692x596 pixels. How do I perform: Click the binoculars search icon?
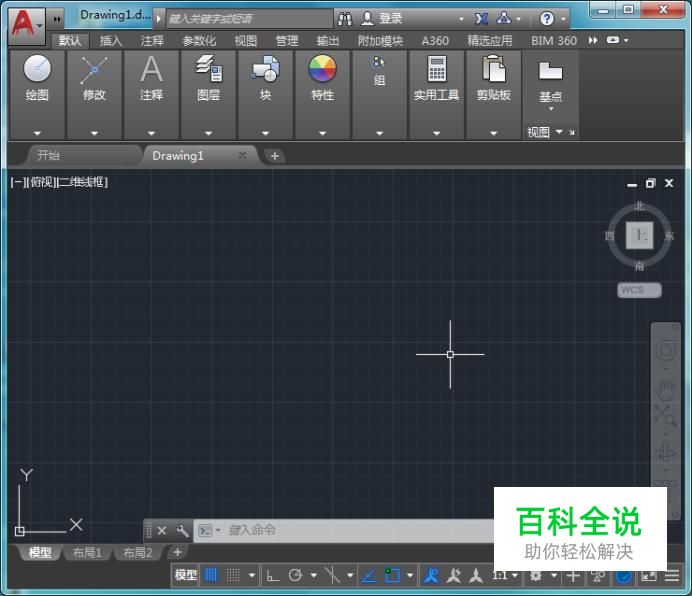pyautogui.click(x=345, y=18)
